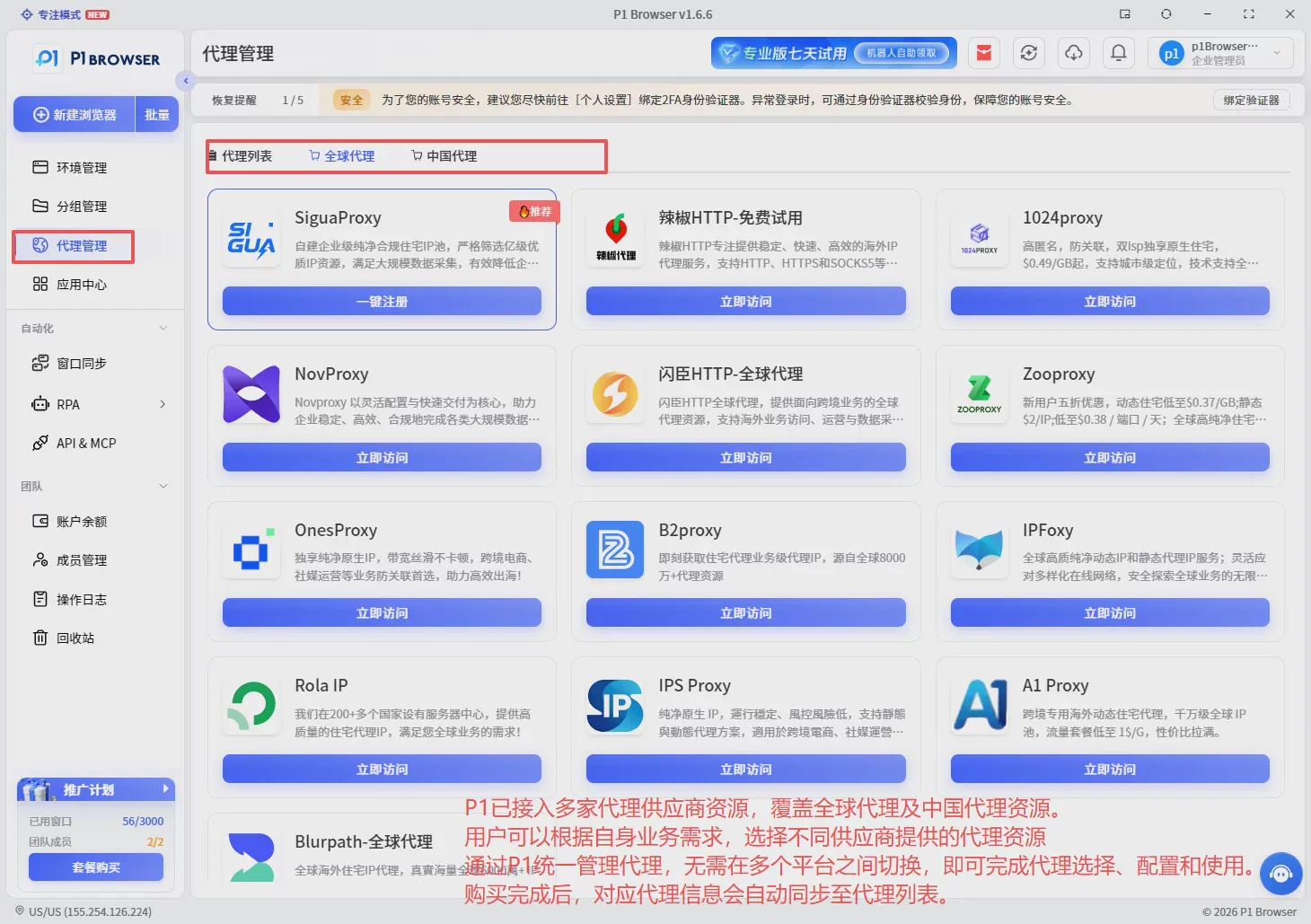This screenshot has height=924, width=1311.
Task: Click 新建浏览器 button
Action: [75, 115]
